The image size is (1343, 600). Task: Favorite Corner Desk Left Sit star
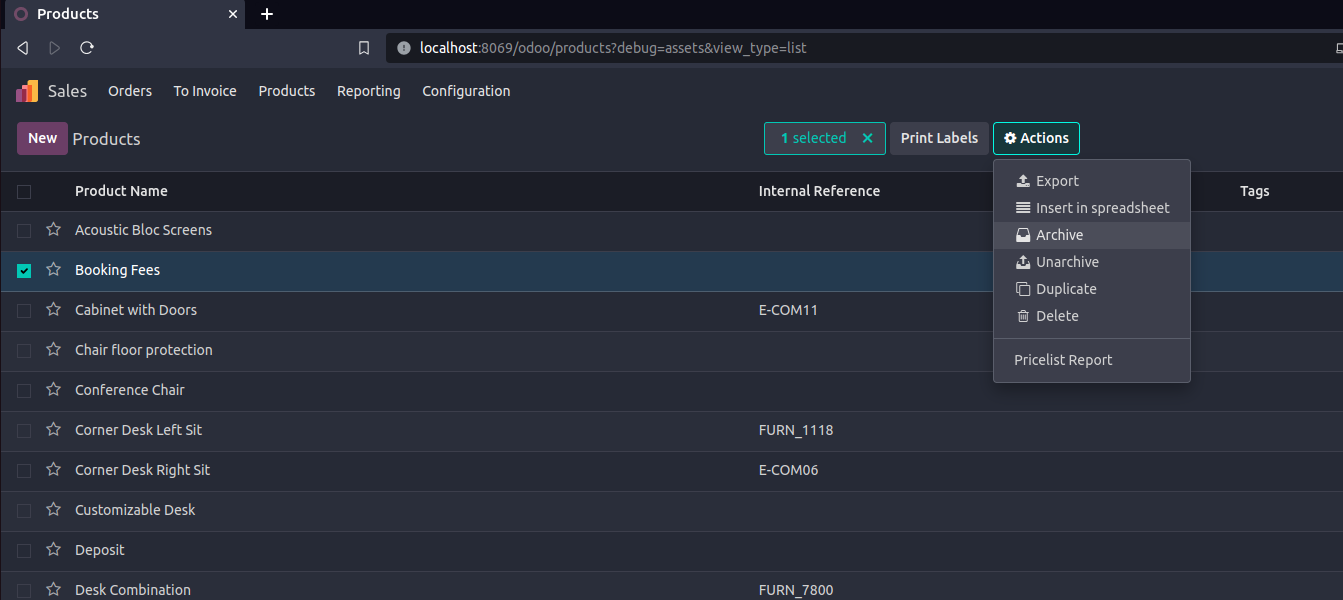(54, 430)
